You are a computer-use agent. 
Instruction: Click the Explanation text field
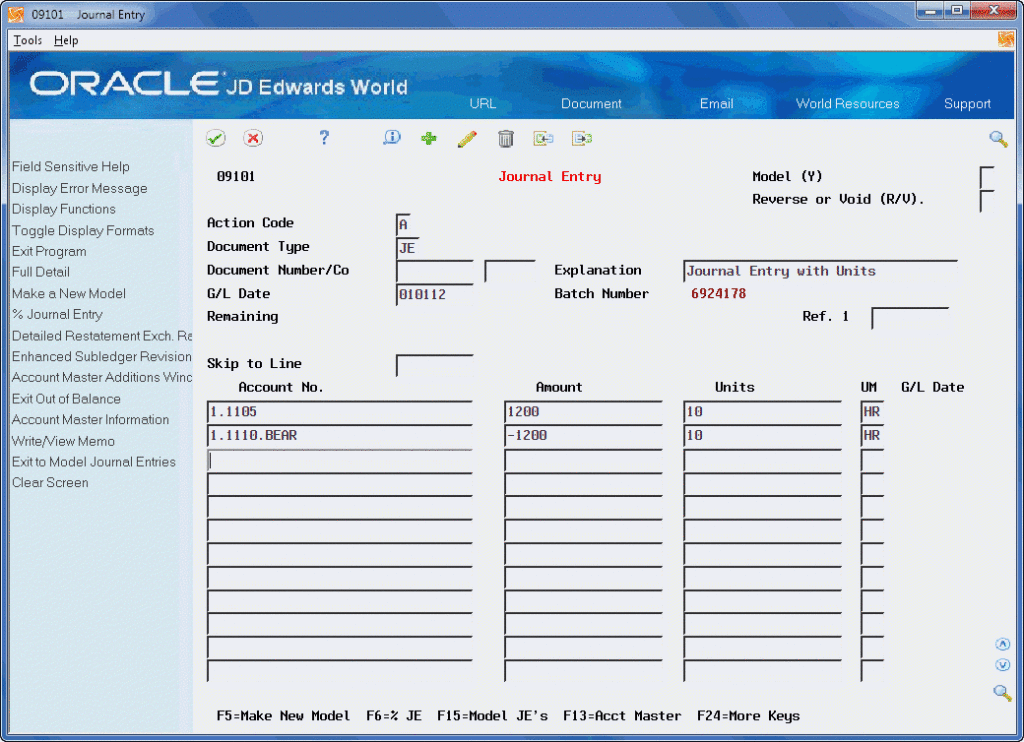pyautogui.click(x=820, y=271)
